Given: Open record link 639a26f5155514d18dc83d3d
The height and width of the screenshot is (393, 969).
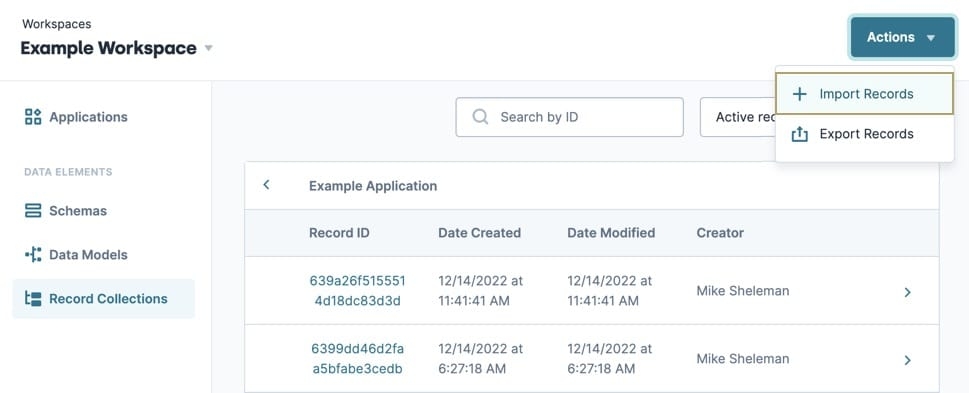Looking at the screenshot, I should point(357,291).
